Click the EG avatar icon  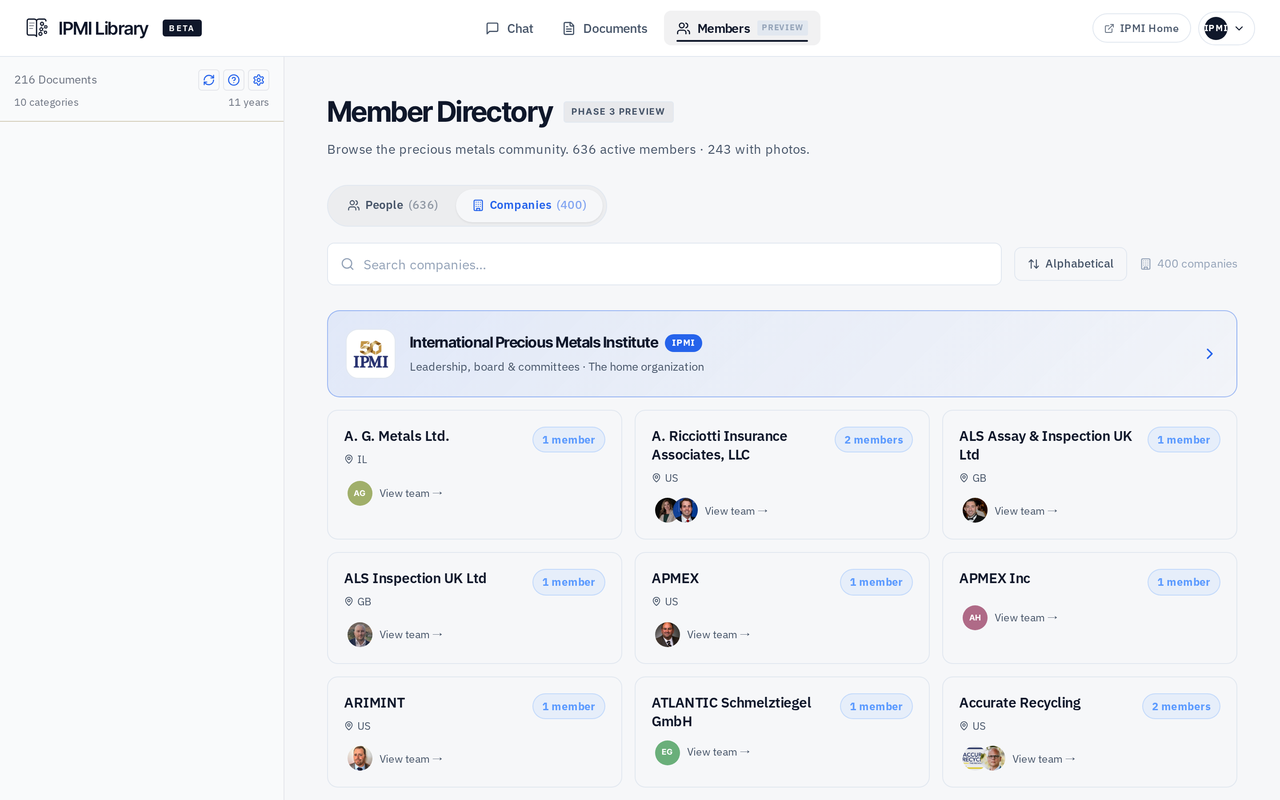point(667,752)
